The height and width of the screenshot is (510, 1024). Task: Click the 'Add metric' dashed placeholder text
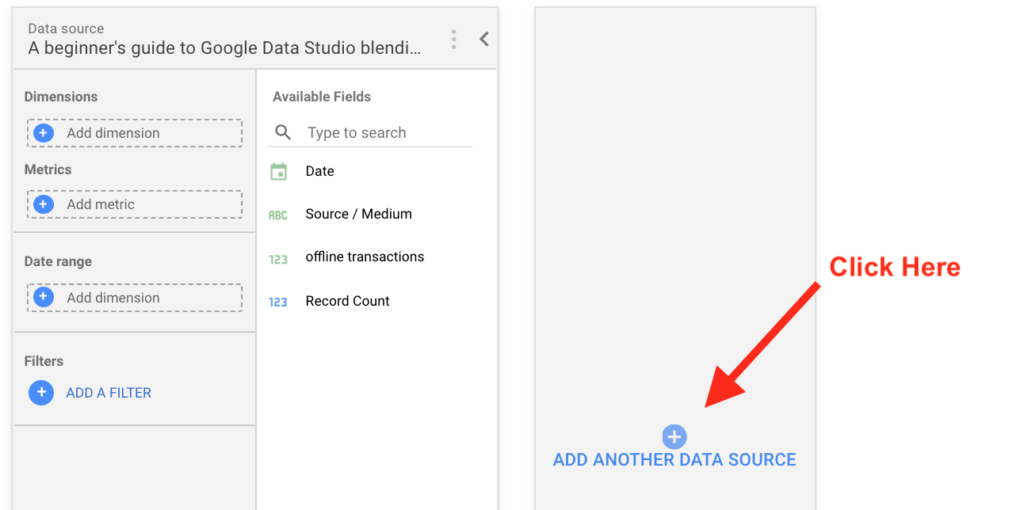100,204
